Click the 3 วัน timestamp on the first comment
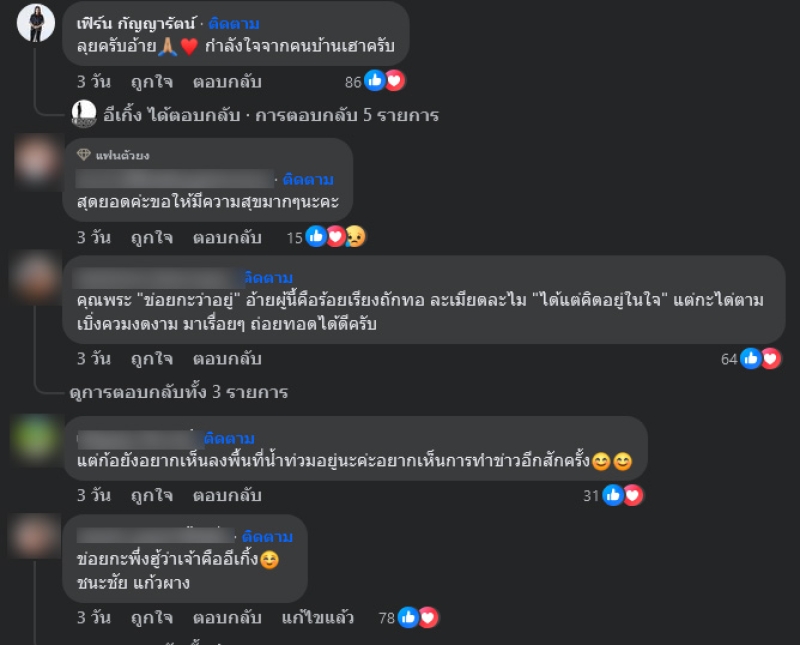 tap(94, 82)
